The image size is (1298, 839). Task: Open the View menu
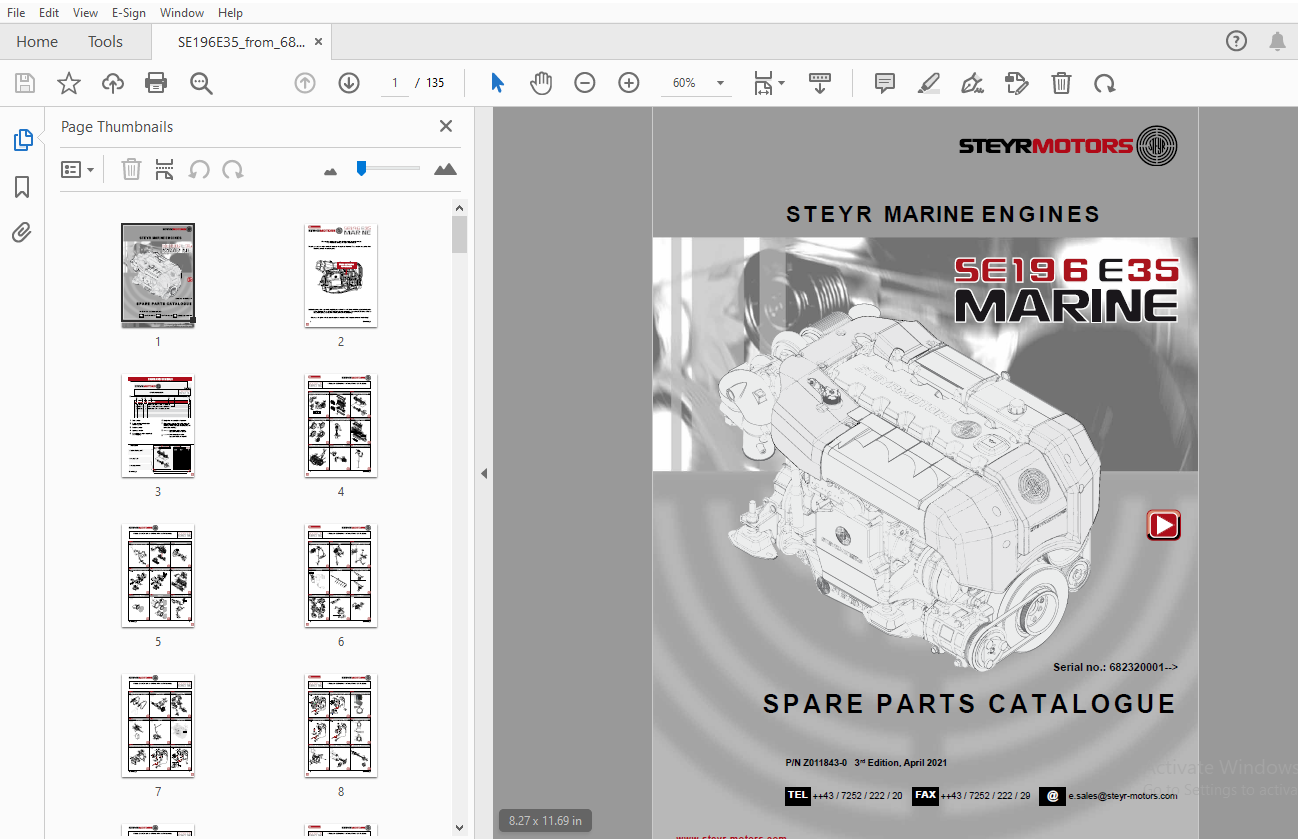point(86,13)
